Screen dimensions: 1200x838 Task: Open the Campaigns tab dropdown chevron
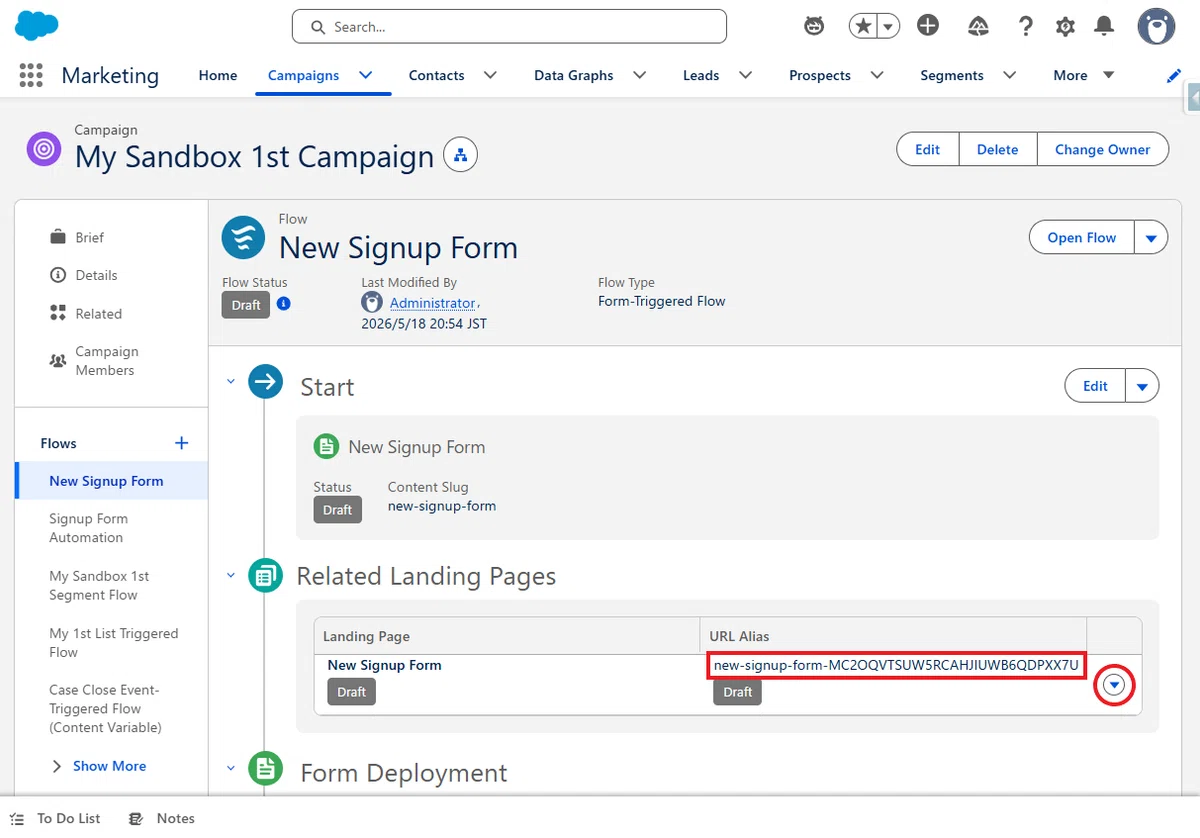click(x=365, y=75)
